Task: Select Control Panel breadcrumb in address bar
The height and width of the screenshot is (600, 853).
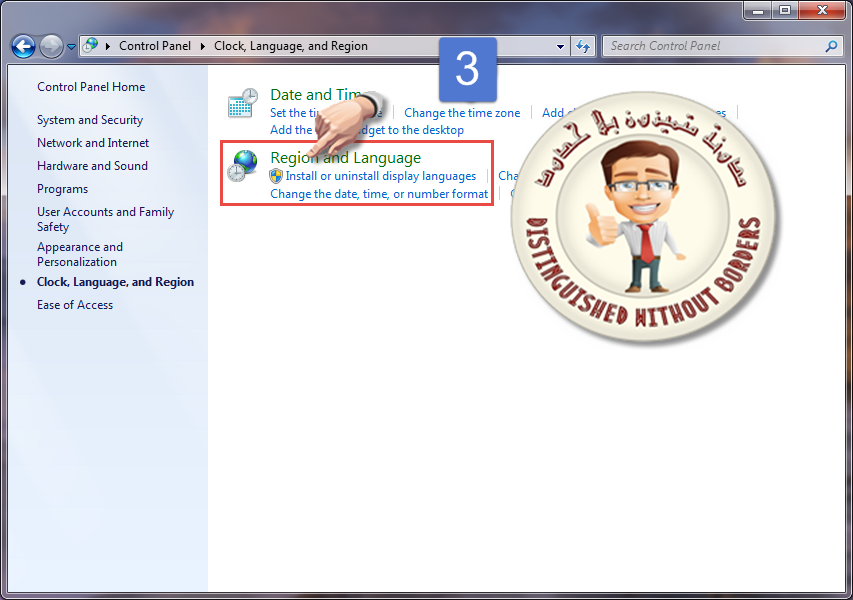Action: coord(155,46)
